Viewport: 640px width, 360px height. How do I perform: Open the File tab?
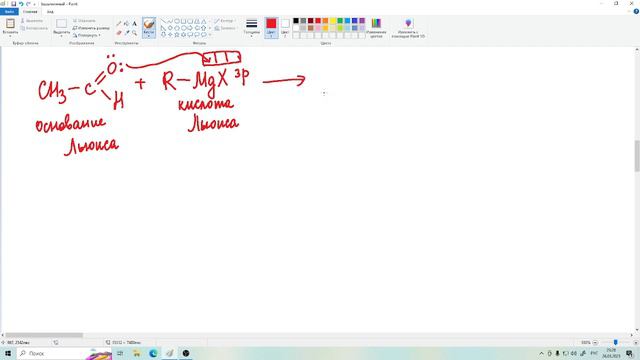click(9, 11)
